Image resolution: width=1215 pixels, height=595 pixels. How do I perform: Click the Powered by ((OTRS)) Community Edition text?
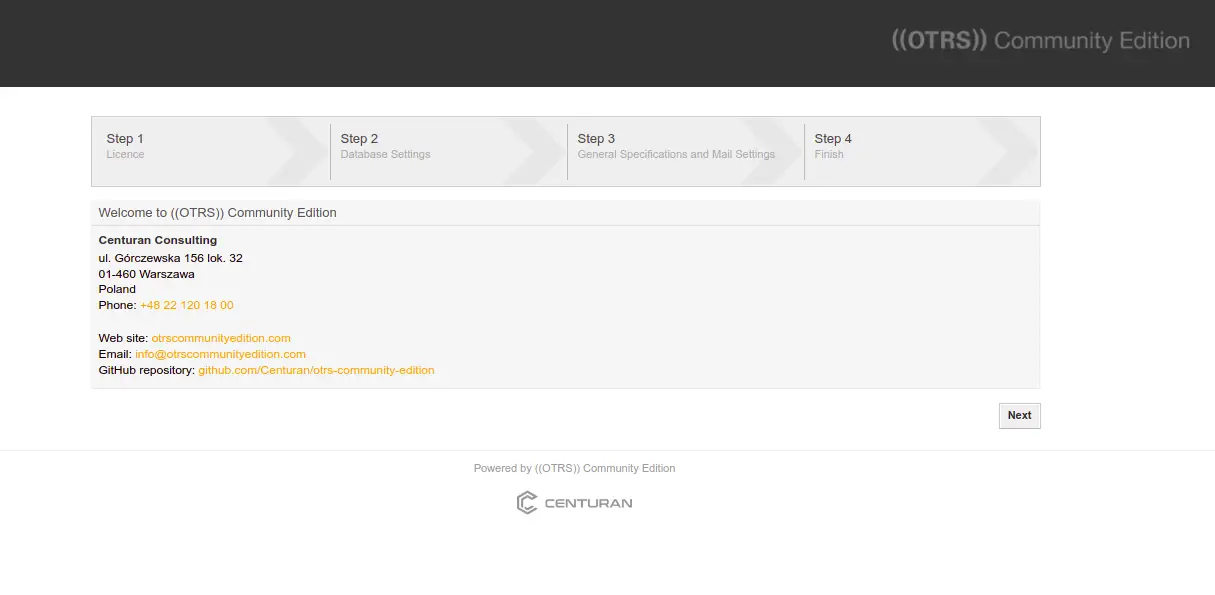click(x=574, y=468)
